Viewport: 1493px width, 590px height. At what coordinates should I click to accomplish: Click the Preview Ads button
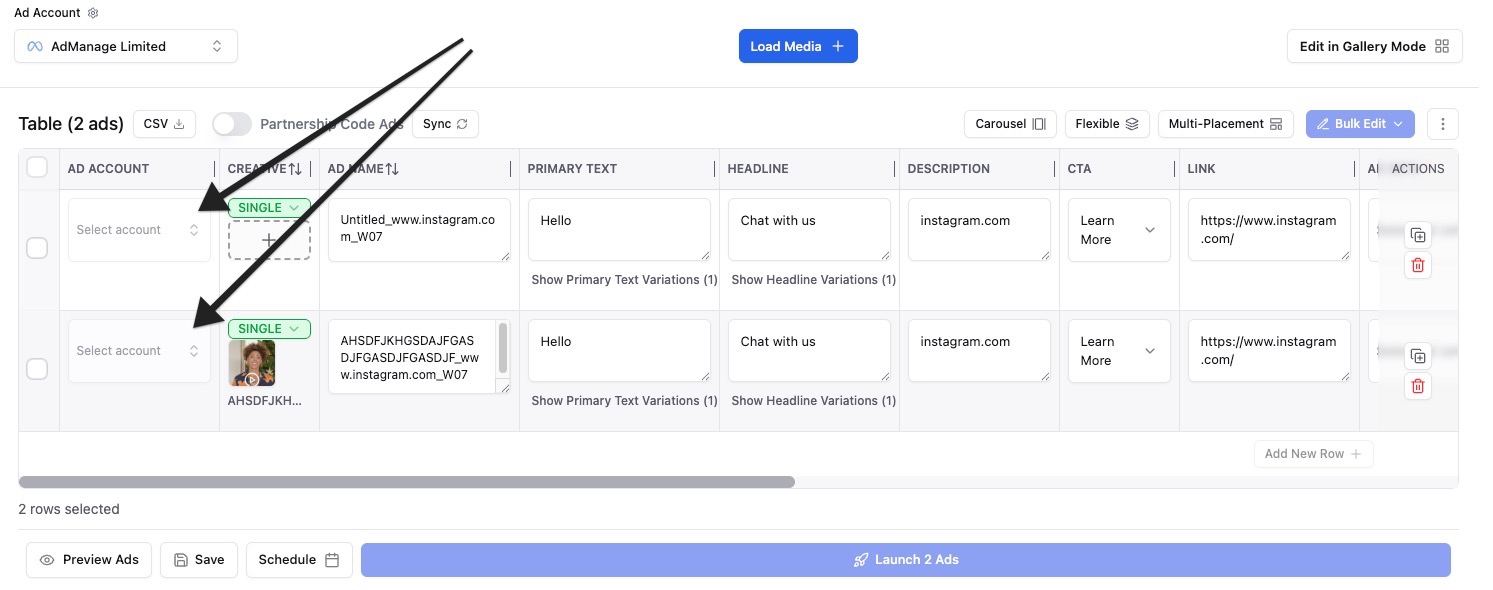click(x=89, y=560)
